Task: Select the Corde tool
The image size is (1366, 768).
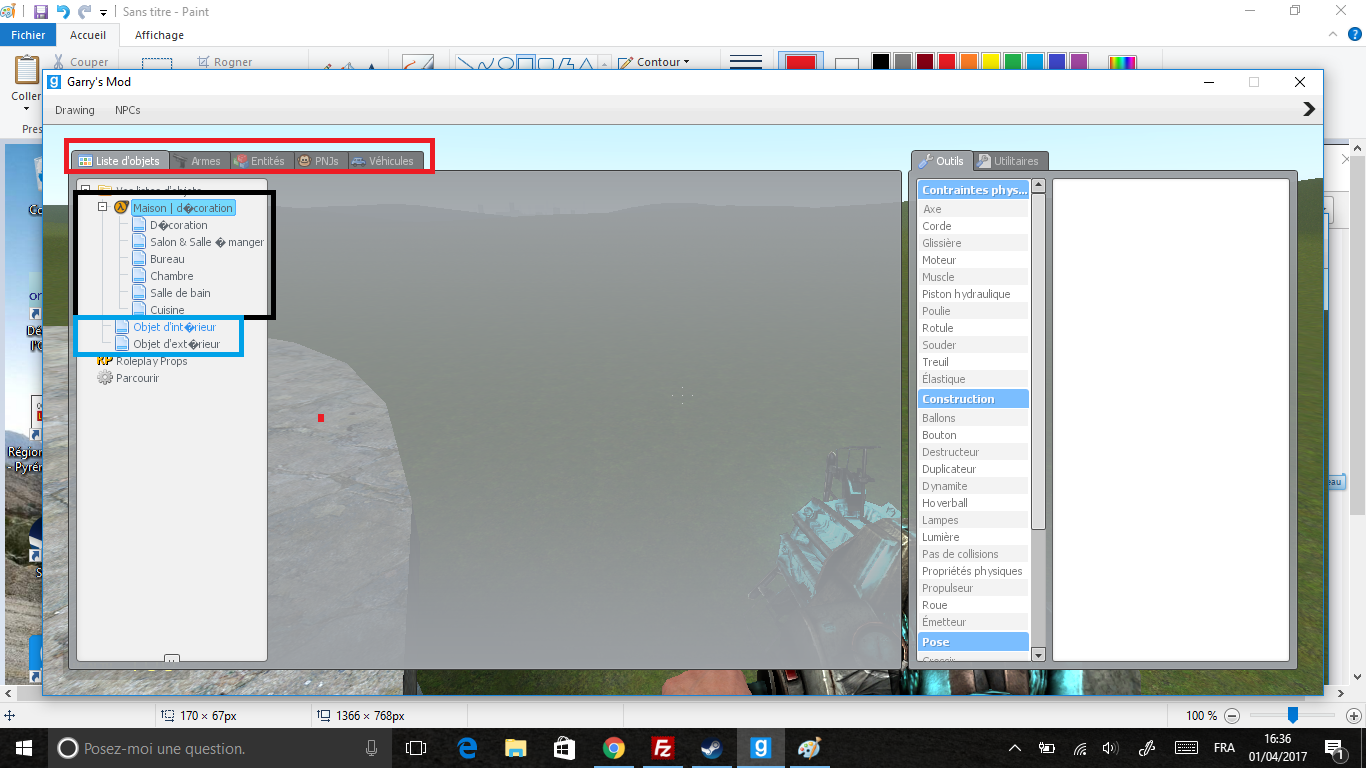Action: coord(973,226)
